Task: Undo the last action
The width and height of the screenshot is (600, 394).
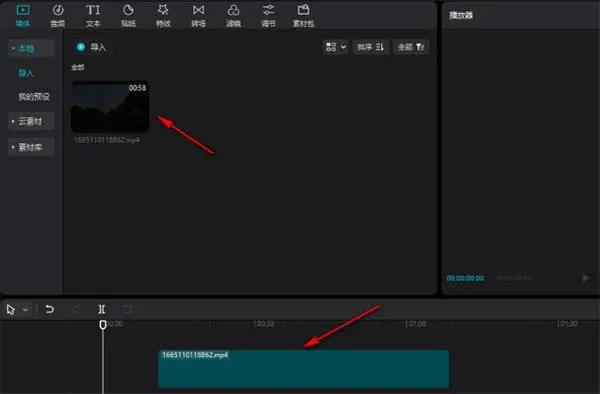Action: point(49,309)
